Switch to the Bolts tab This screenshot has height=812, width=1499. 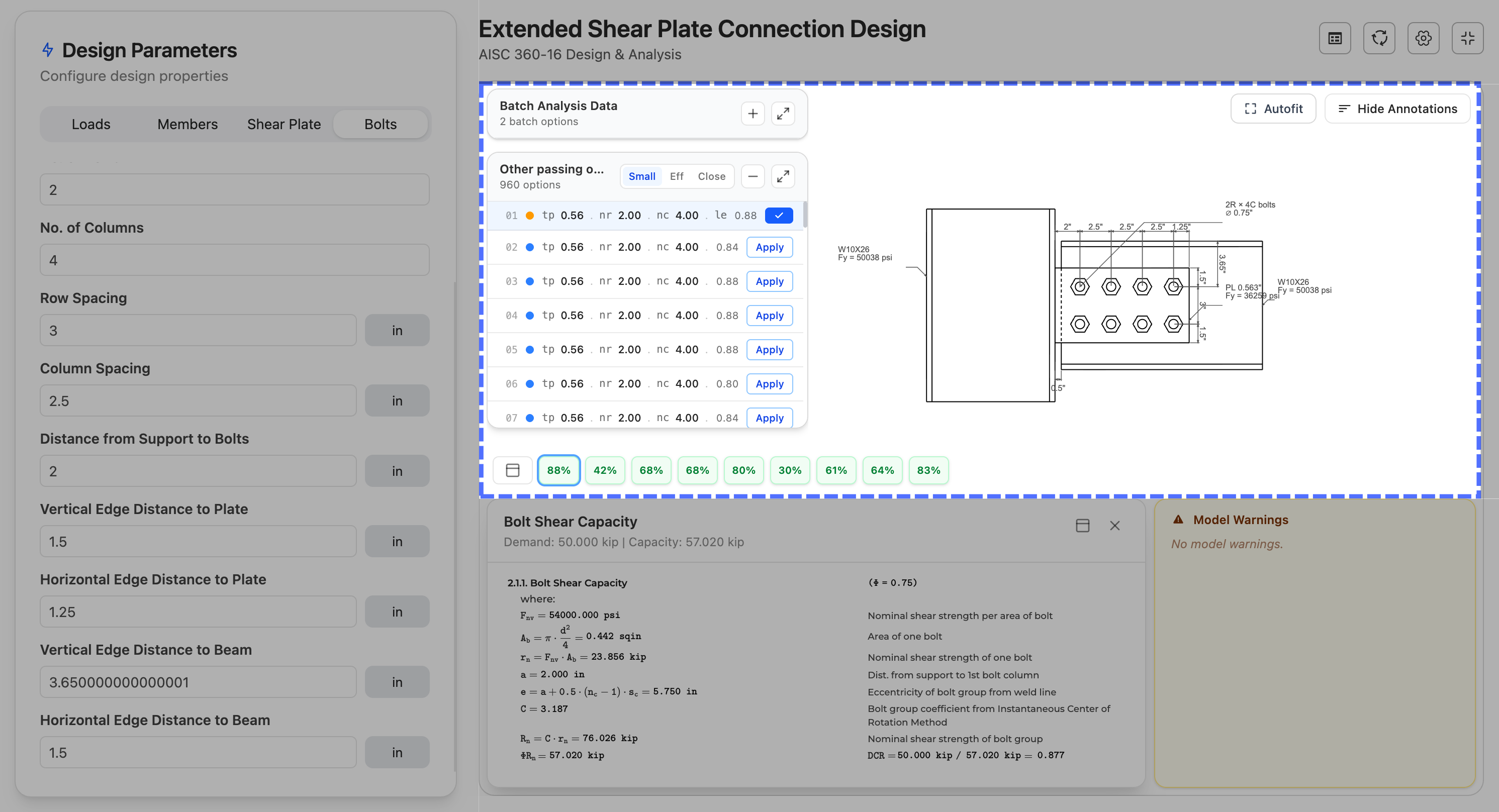click(x=381, y=124)
